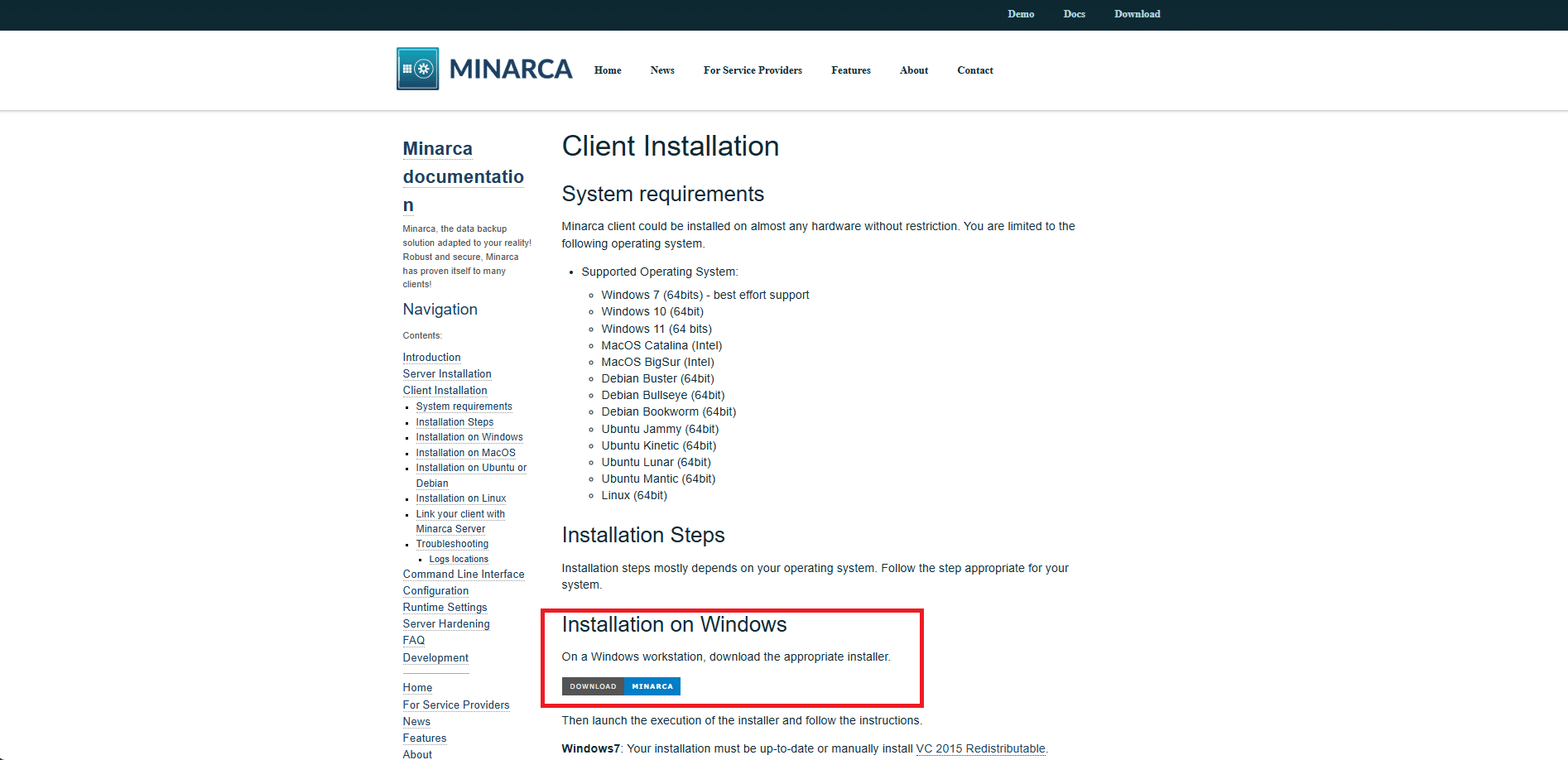Viewport: 1568px width, 760px height.
Task: Open the Home link in lower sidebar
Action: (x=417, y=688)
